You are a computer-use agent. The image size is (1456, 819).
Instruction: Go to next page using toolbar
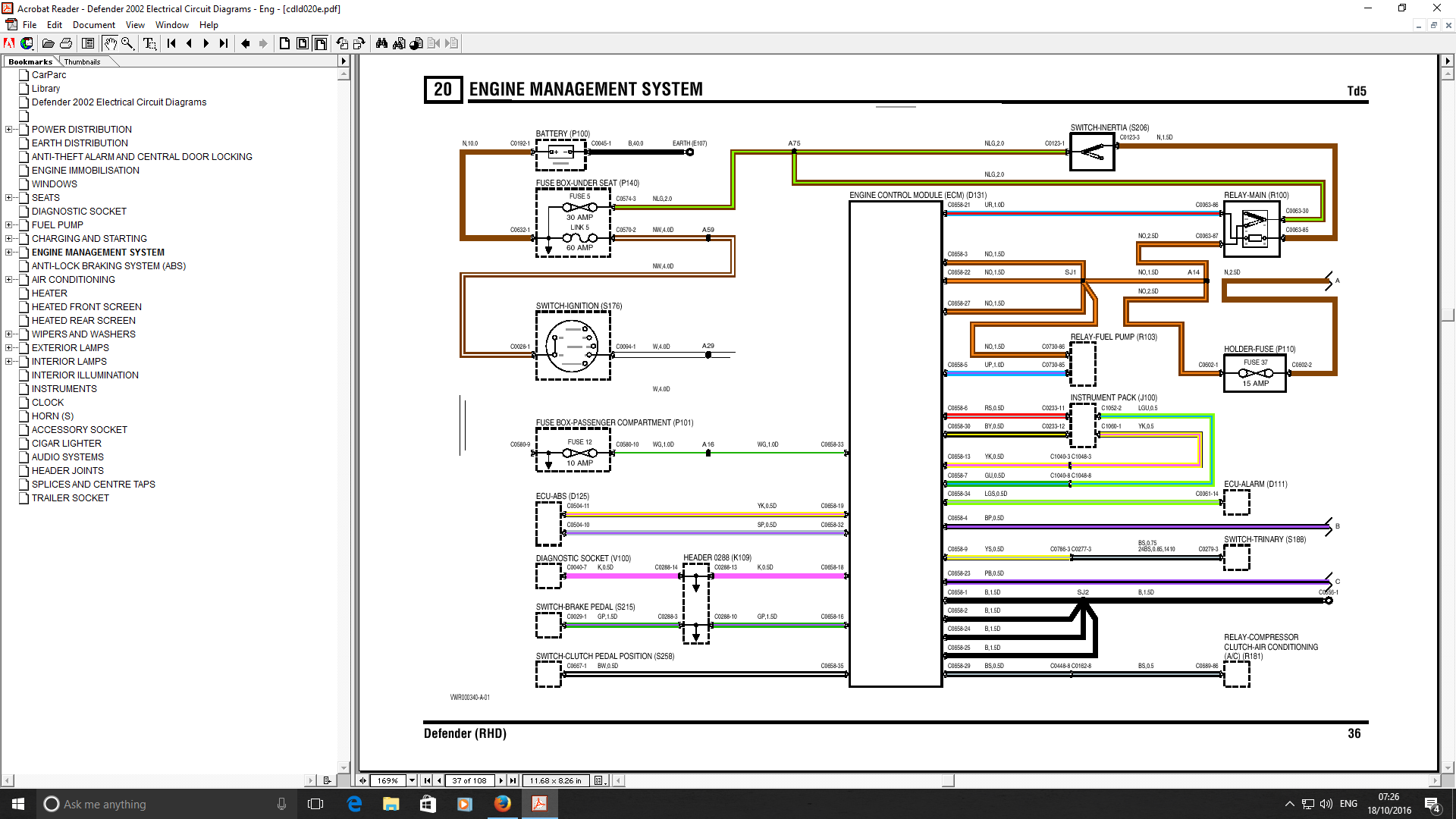[206, 43]
